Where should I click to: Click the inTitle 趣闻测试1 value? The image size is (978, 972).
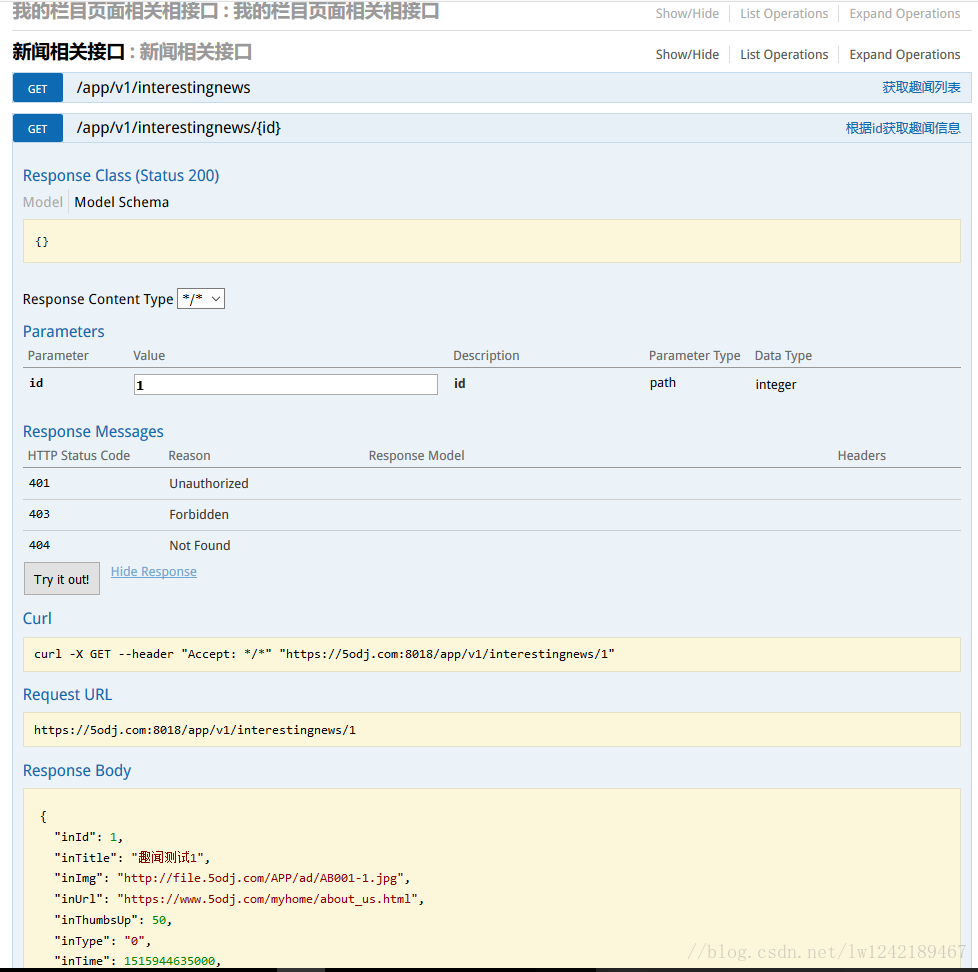click(x=167, y=858)
